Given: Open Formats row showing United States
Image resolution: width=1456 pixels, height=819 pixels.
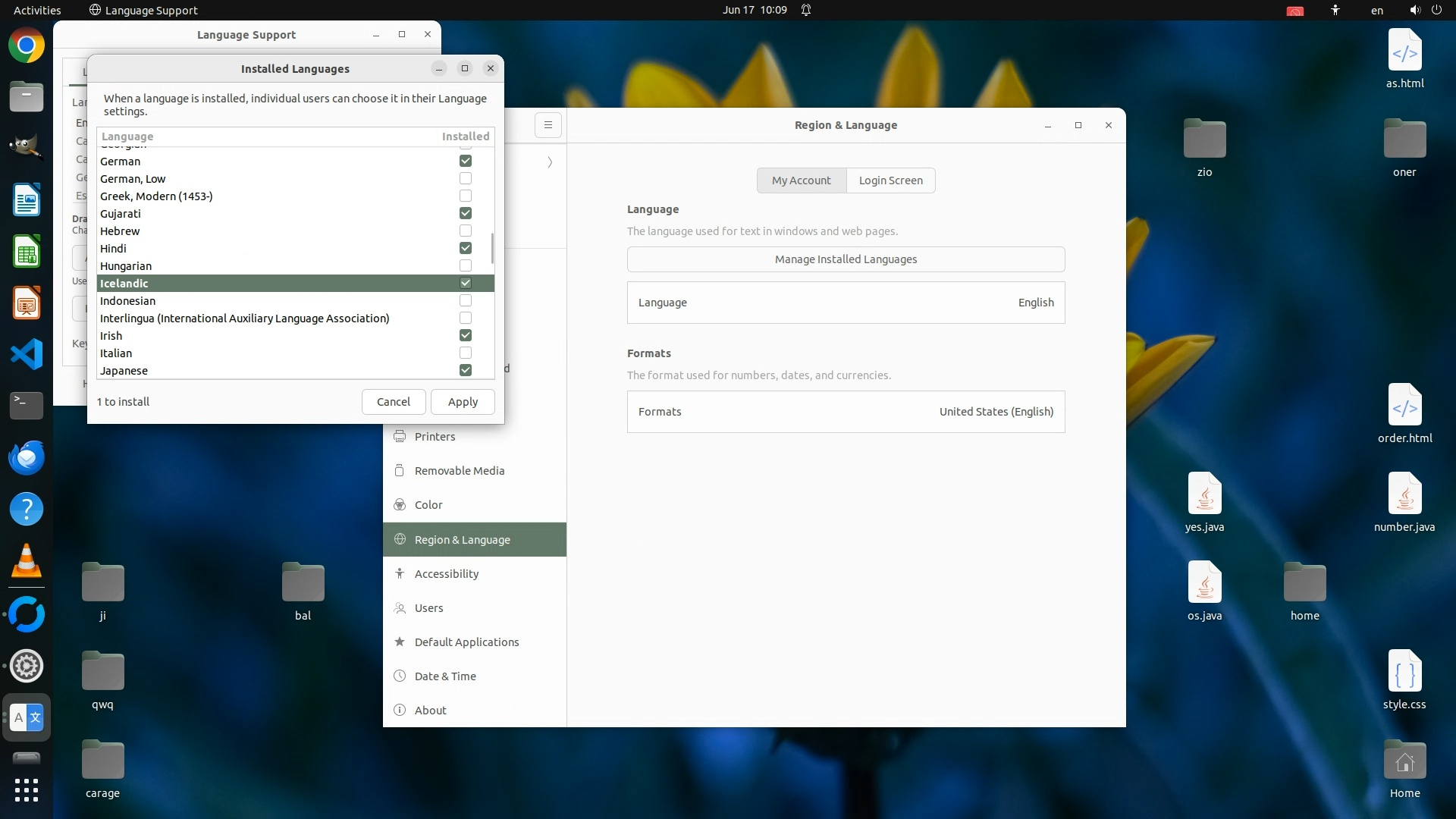Looking at the screenshot, I should [x=846, y=412].
